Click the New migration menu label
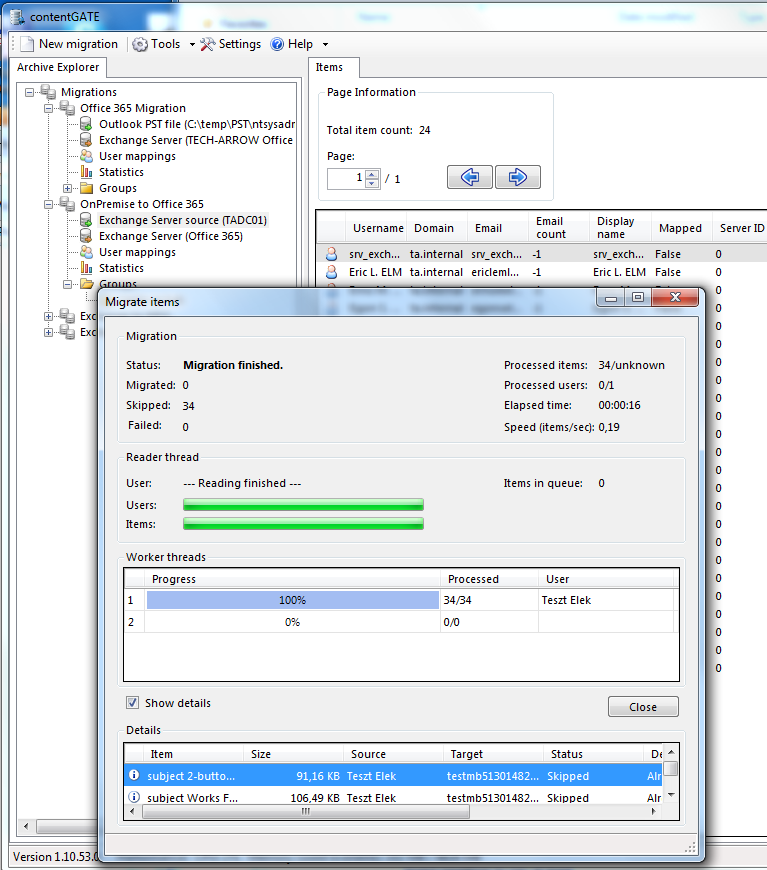This screenshot has width=767, height=870. pyautogui.click(x=78, y=44)
